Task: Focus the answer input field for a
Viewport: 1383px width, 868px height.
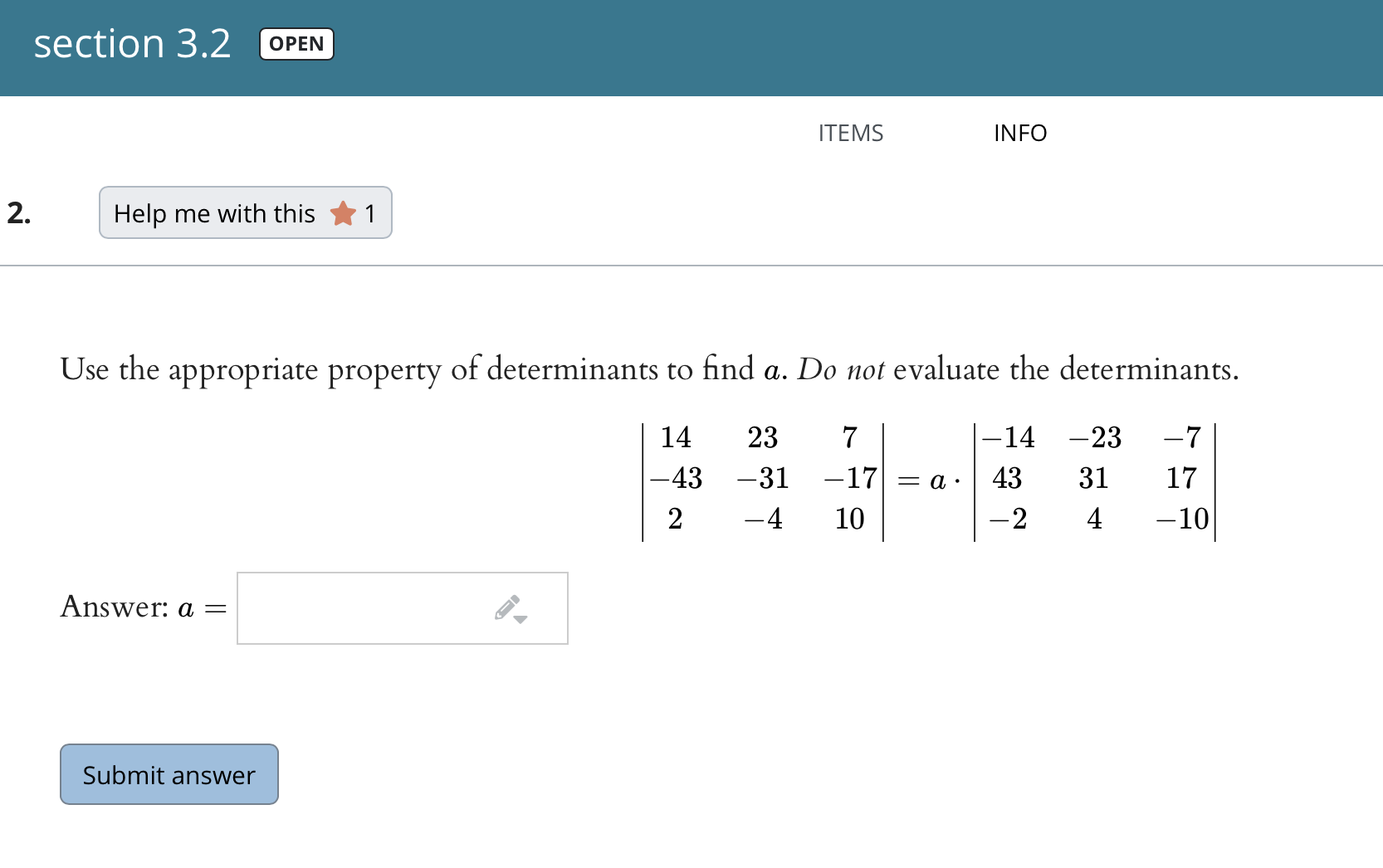Action: point(403,608)
